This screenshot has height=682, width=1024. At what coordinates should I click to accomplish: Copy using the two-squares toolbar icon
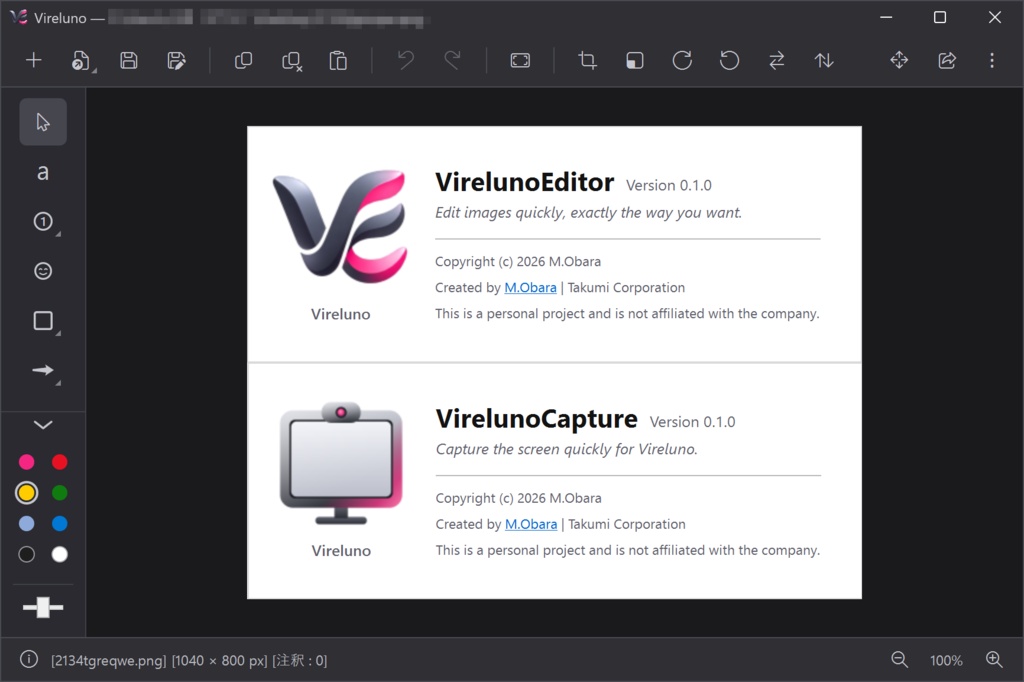point(243,61)
